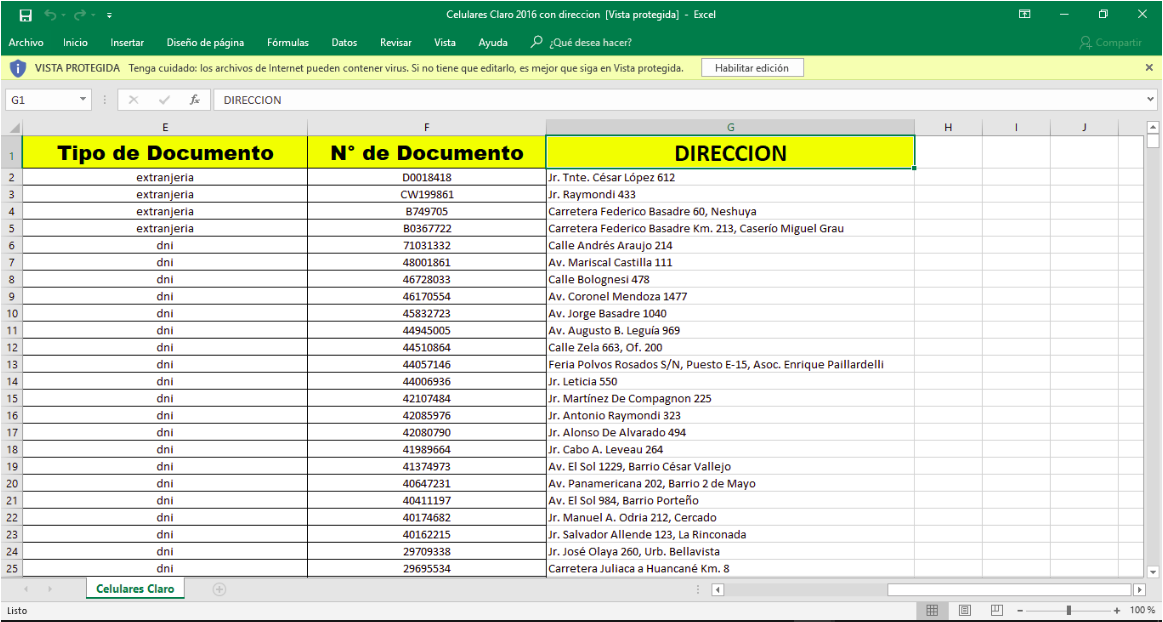This screenshot has width=1163, height=622.
Task: Open the Archivo menu
Action: coord(26,43)
